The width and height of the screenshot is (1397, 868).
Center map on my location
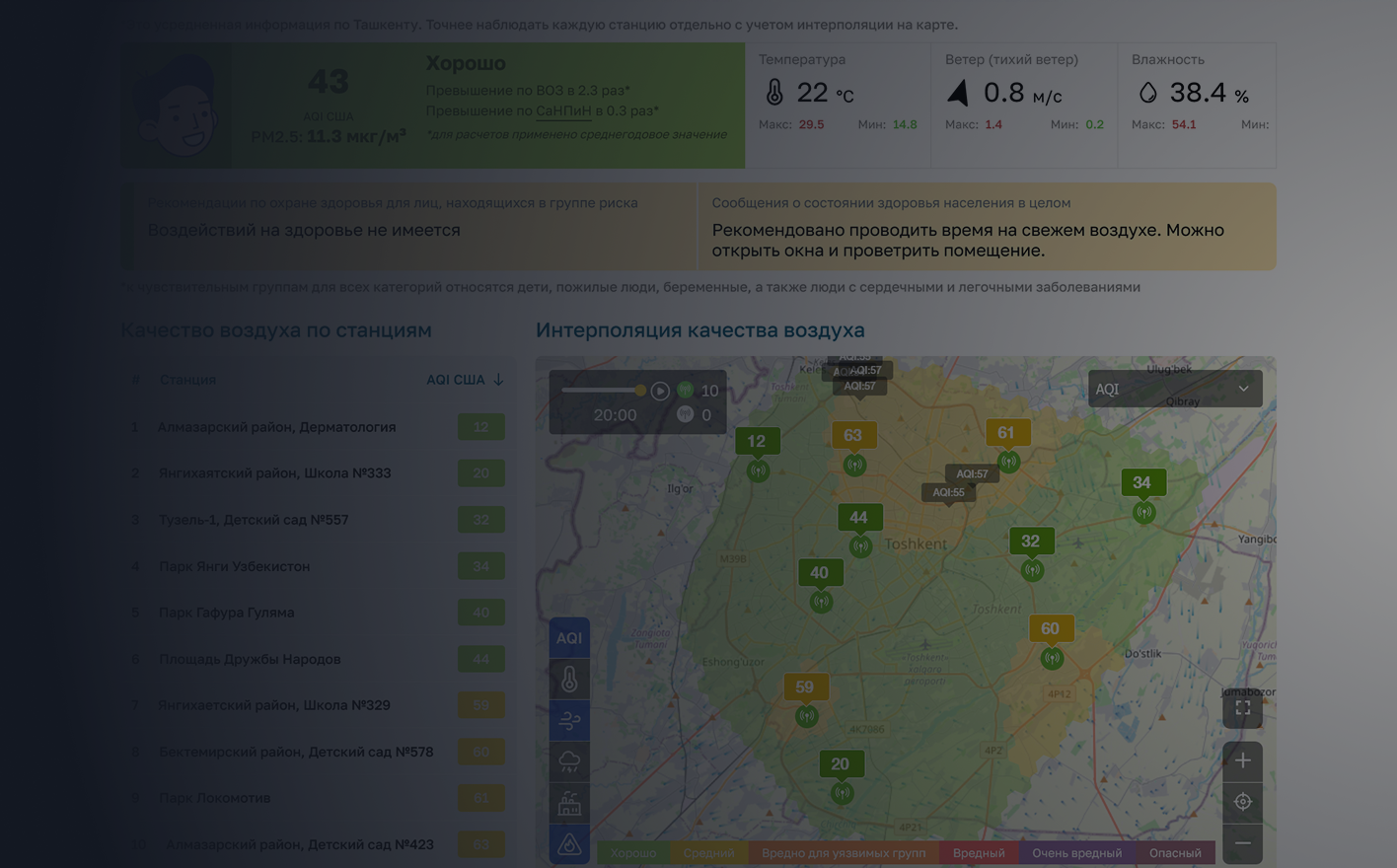[x=1242, y=802]
